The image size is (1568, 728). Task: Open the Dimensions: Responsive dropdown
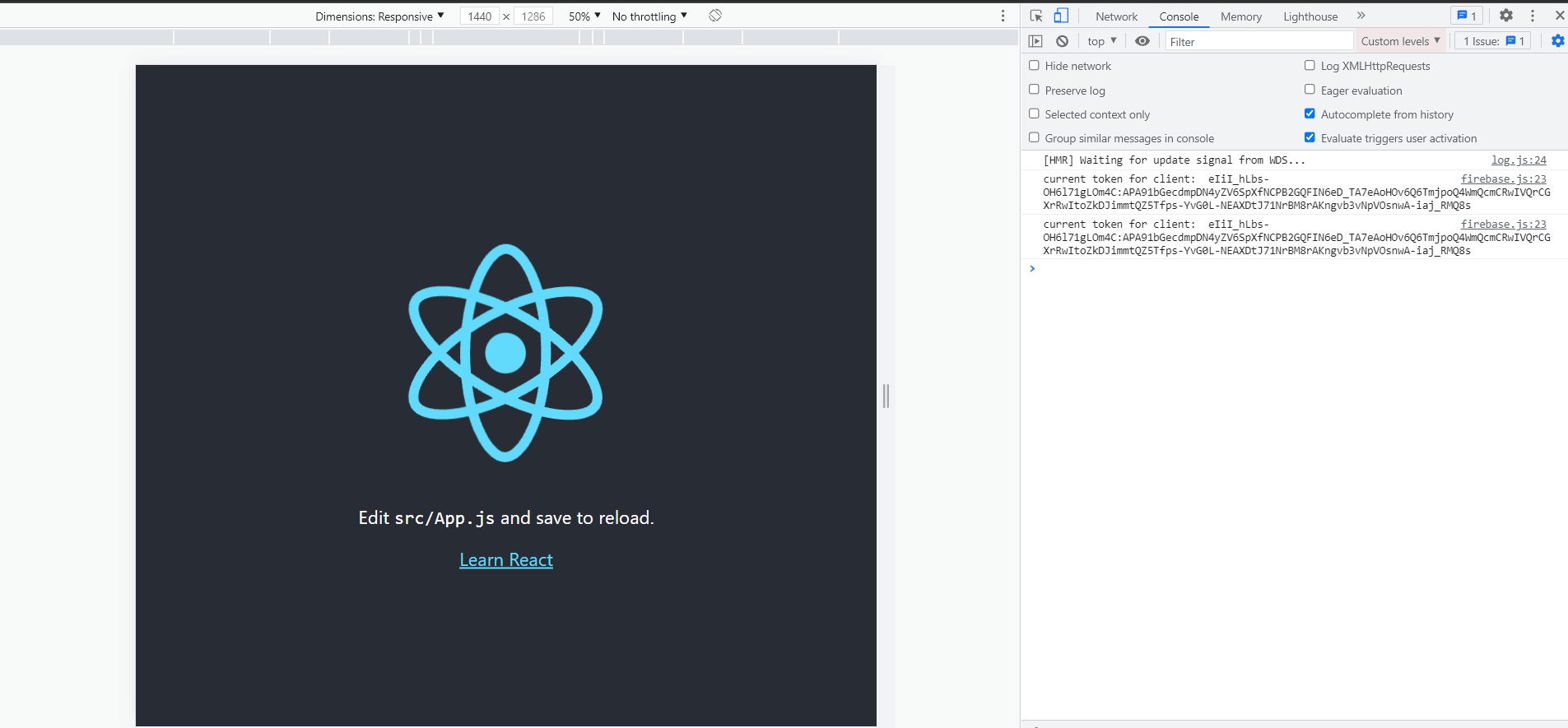click(379, 16)
